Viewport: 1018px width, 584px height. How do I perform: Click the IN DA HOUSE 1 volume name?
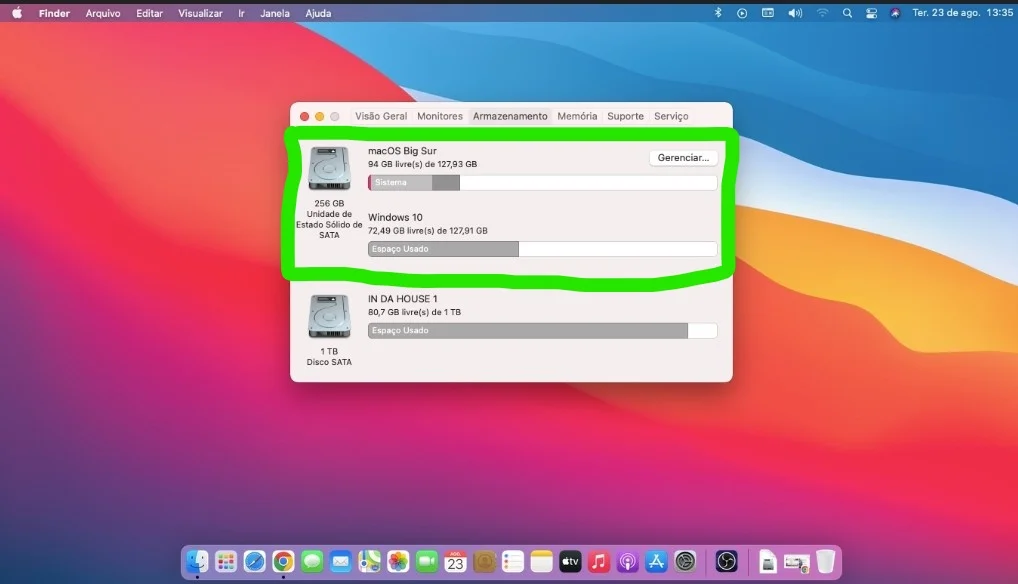point(403,298)
